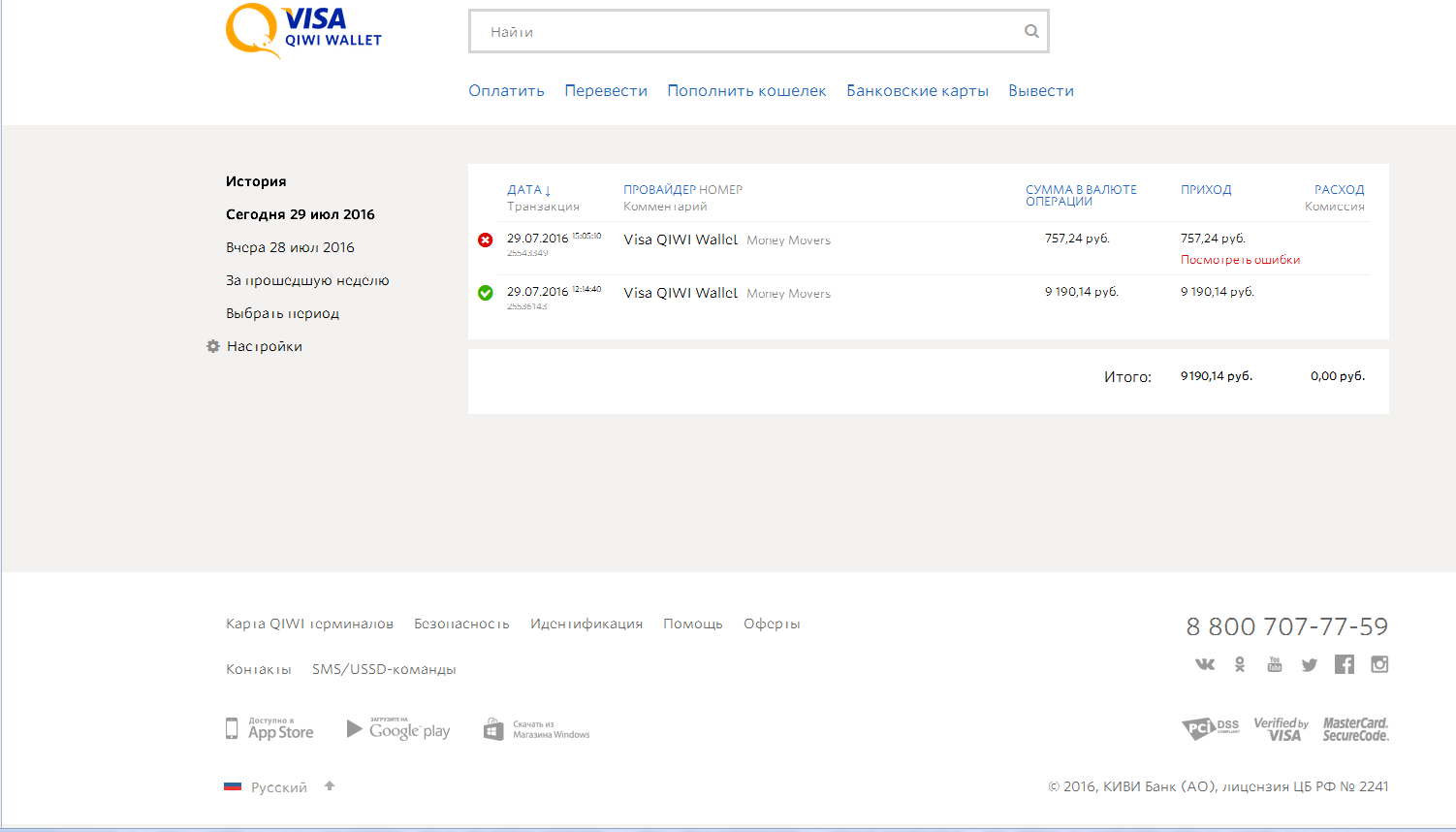Open Настройки in the history sidebar
The width and height of the screenshot is (1456, 832).
click(x=264, y=346)
